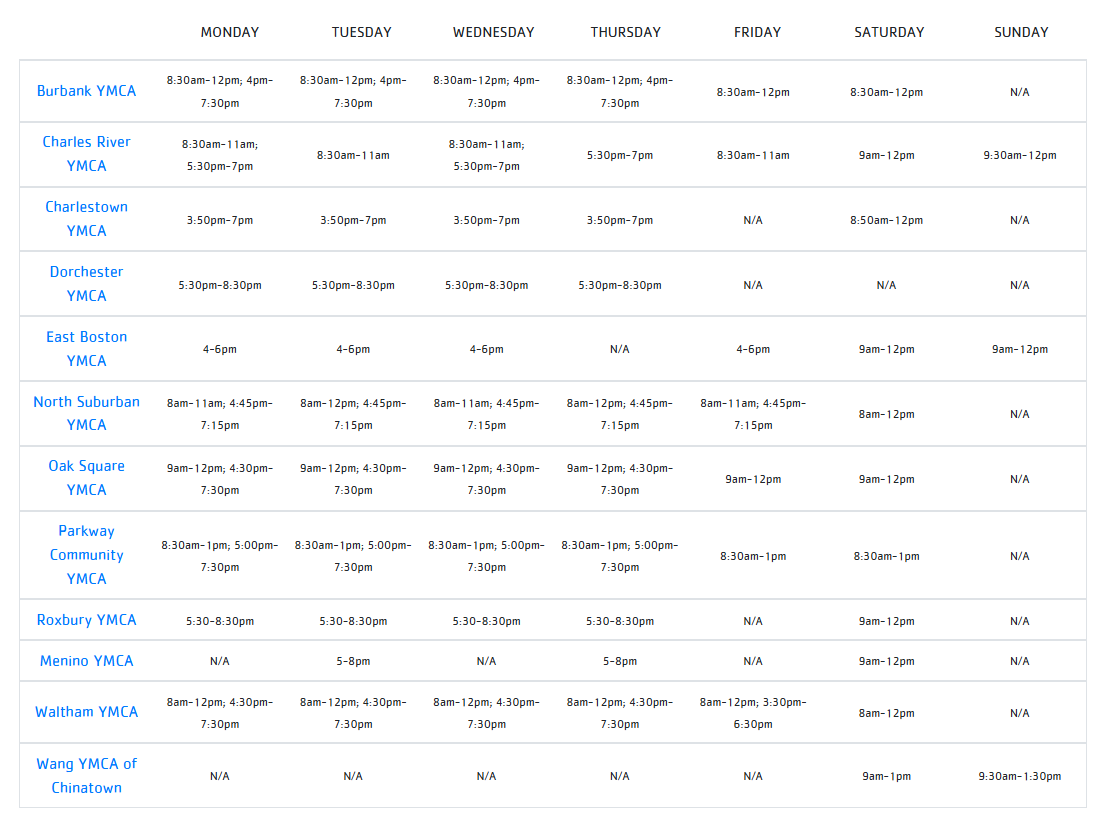
Task: Click the SUNDAY column header
Action: click(x=1021, y=32)
